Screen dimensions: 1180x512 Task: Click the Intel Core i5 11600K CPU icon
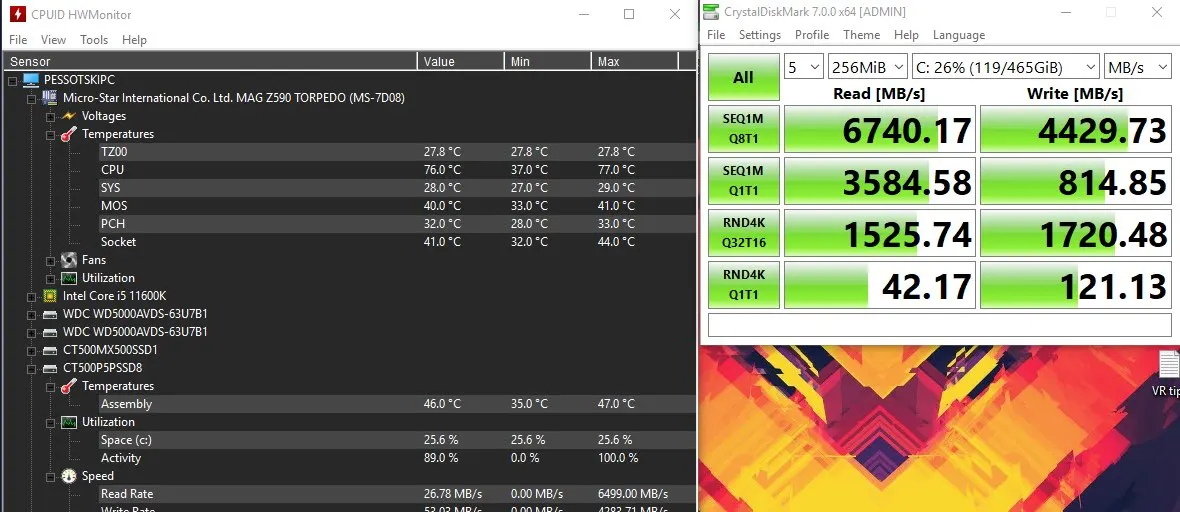coord(50,296)
